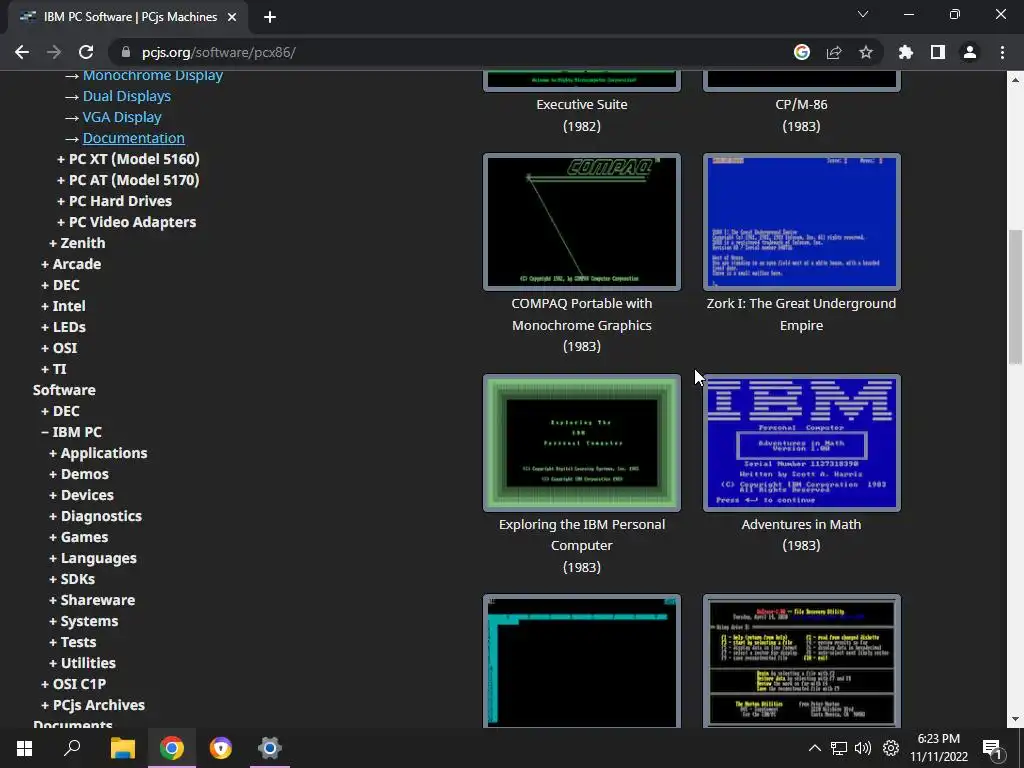Open Adventures in Math IBM thumbnail
This screenshot has width=1024, height=768.
[x=801, y=443]
